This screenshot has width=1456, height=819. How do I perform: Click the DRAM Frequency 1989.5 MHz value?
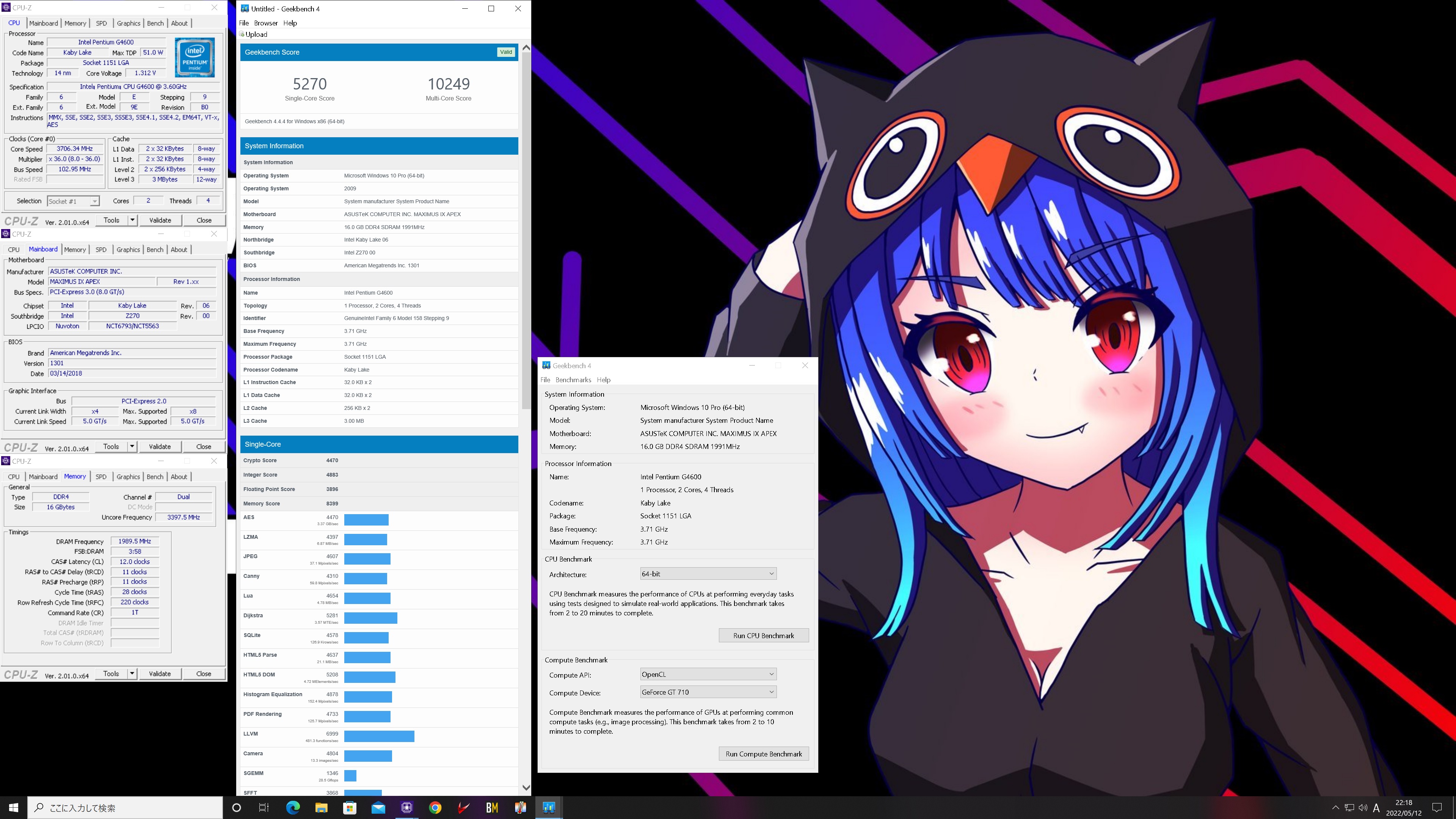point(135,541)
